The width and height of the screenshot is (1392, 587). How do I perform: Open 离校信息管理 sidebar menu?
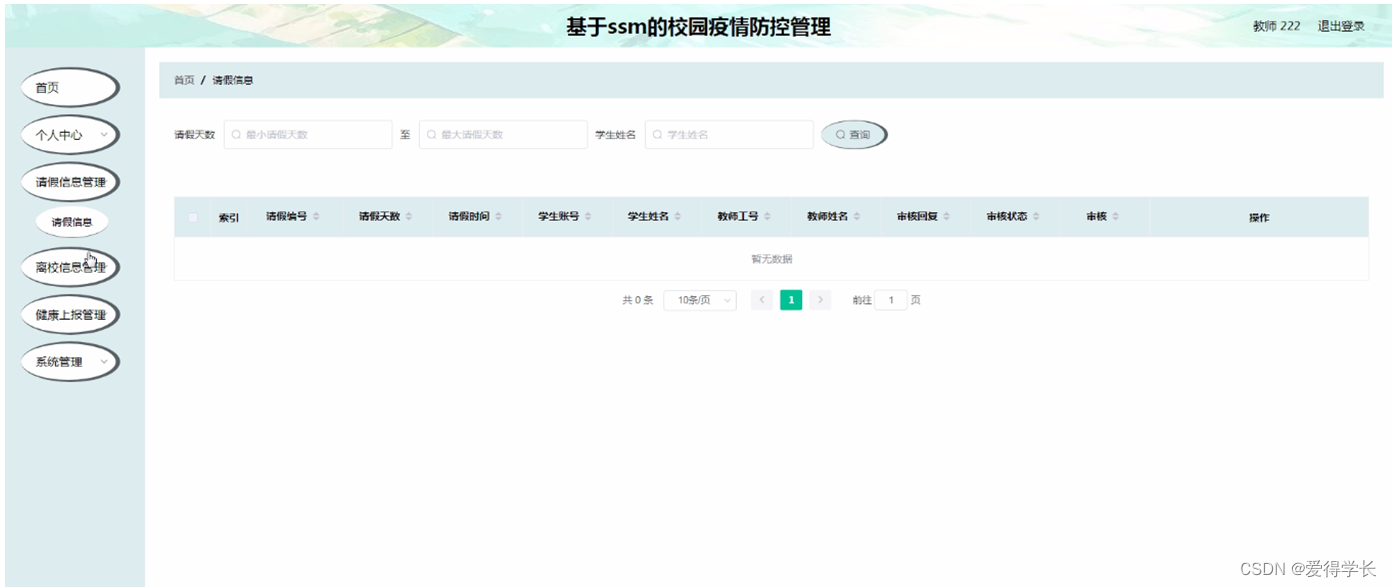pos(70,267)
